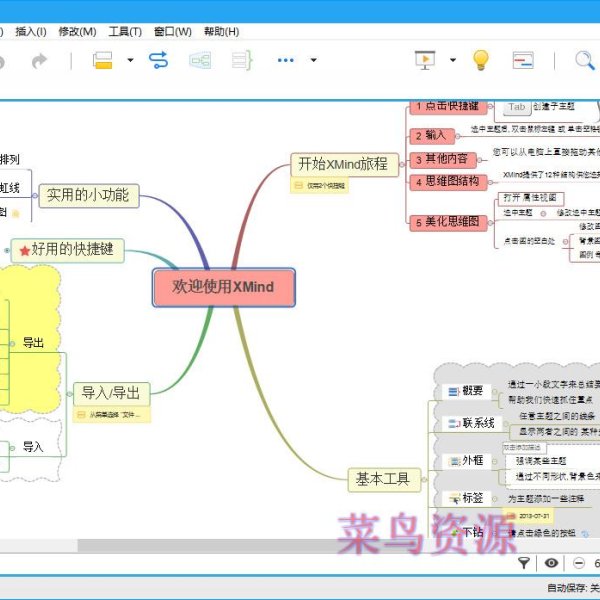Select the 开始XMind旅程 topic
This screenshot has width=600, height=600.
344,165
